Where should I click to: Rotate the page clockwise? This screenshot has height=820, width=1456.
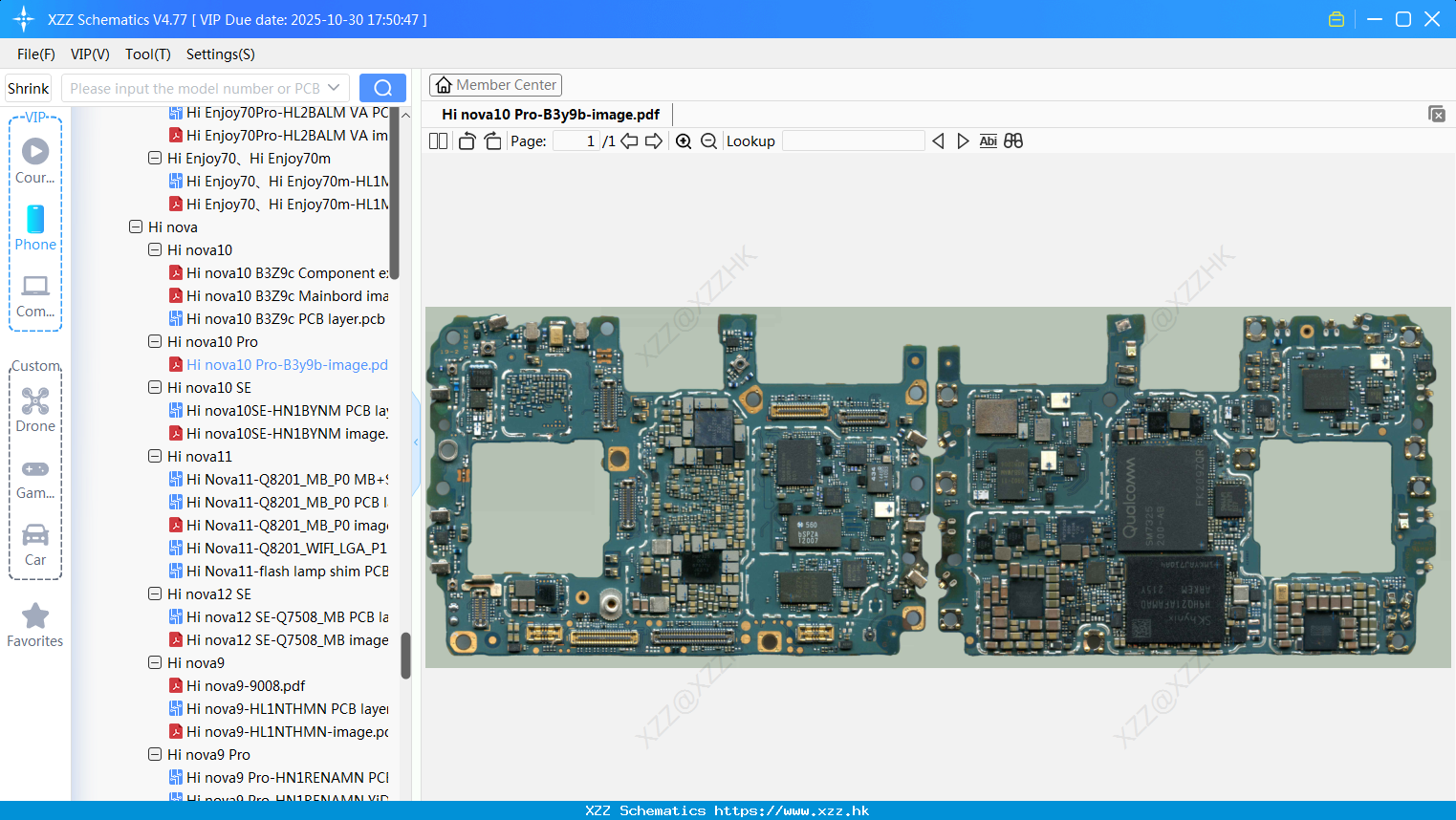coord(492,141)
